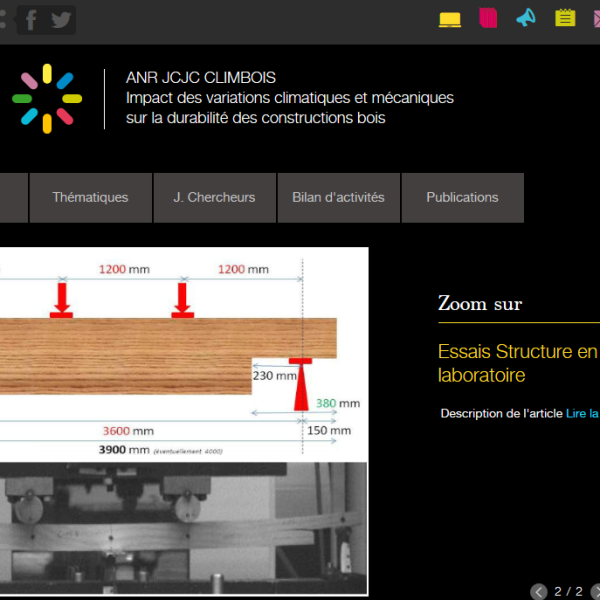This screenshot has height=600, width=600.
Task: Click the 'Lire la' read more link
Action: tap(582, 413)
